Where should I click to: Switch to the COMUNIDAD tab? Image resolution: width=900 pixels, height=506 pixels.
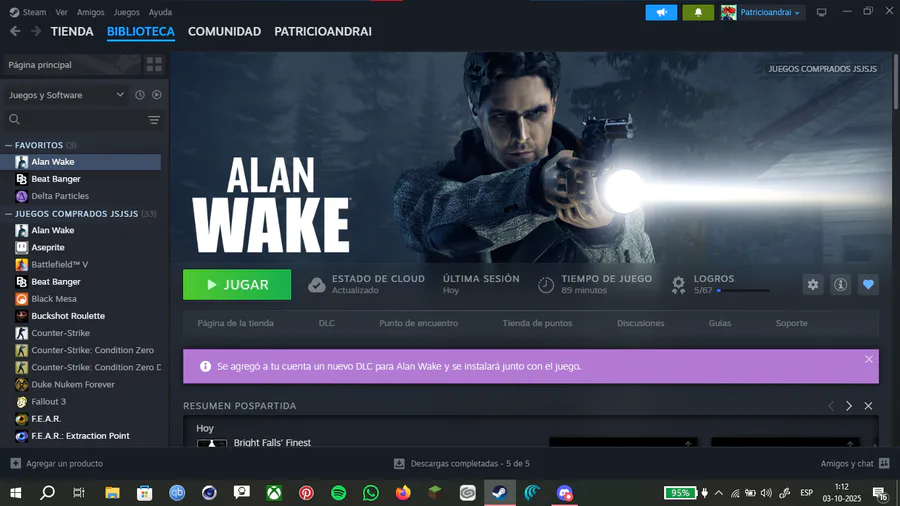(x=224, y=32)
